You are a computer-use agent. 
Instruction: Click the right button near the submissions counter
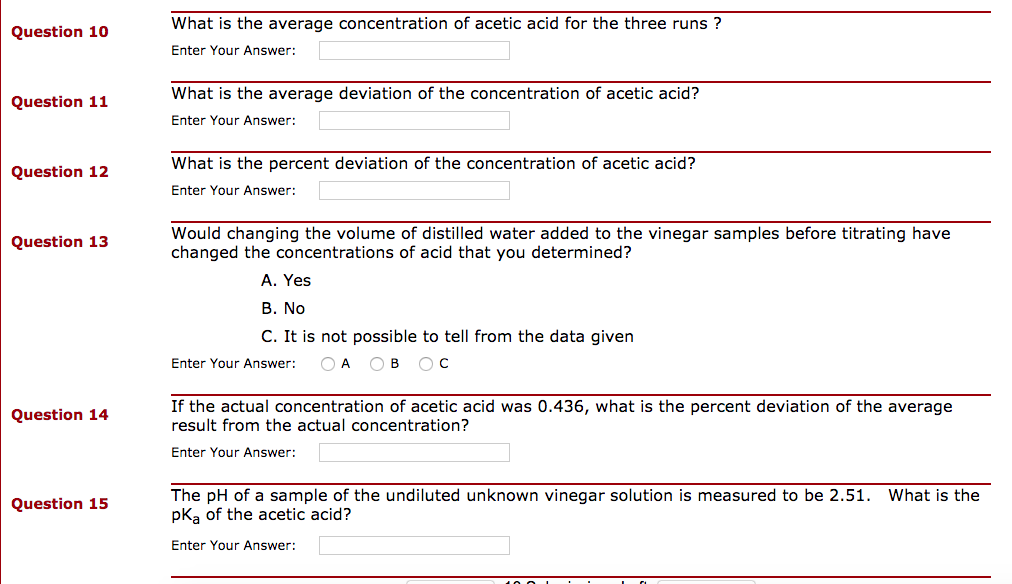pos(705,581)
